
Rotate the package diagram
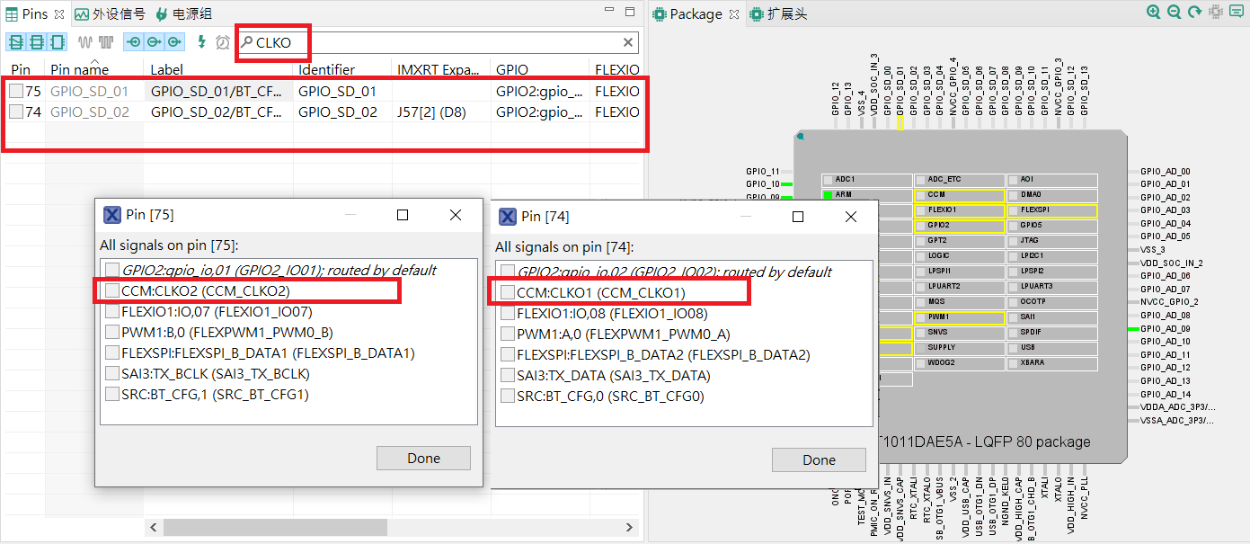point(1194,13)
